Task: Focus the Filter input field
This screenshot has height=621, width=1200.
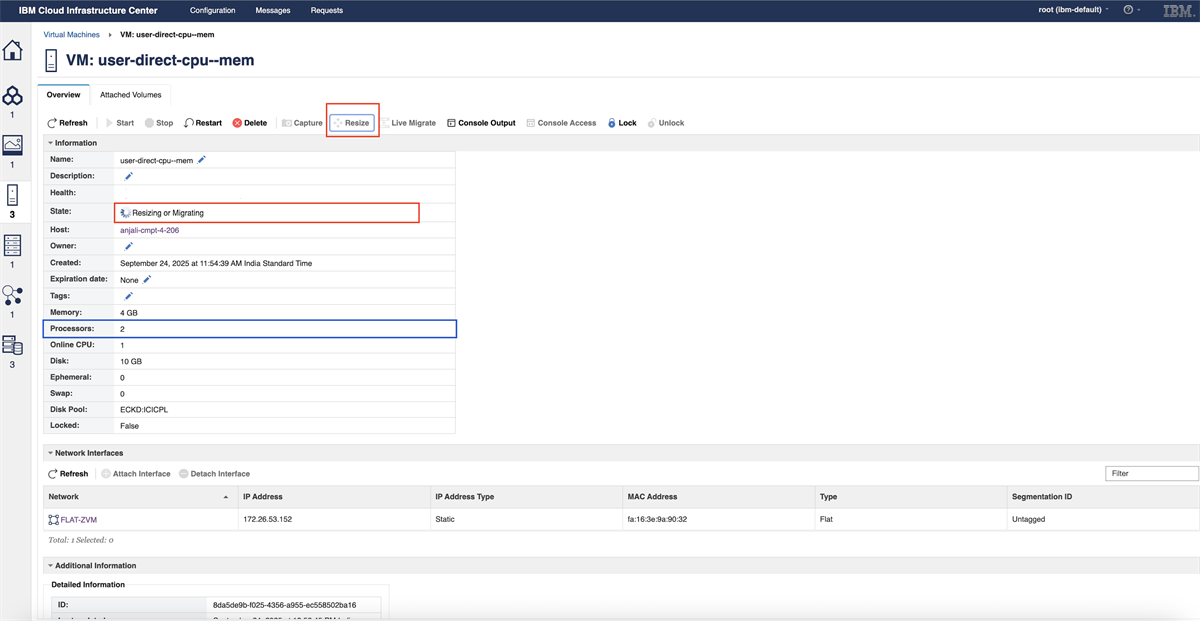Action: 1152,474
